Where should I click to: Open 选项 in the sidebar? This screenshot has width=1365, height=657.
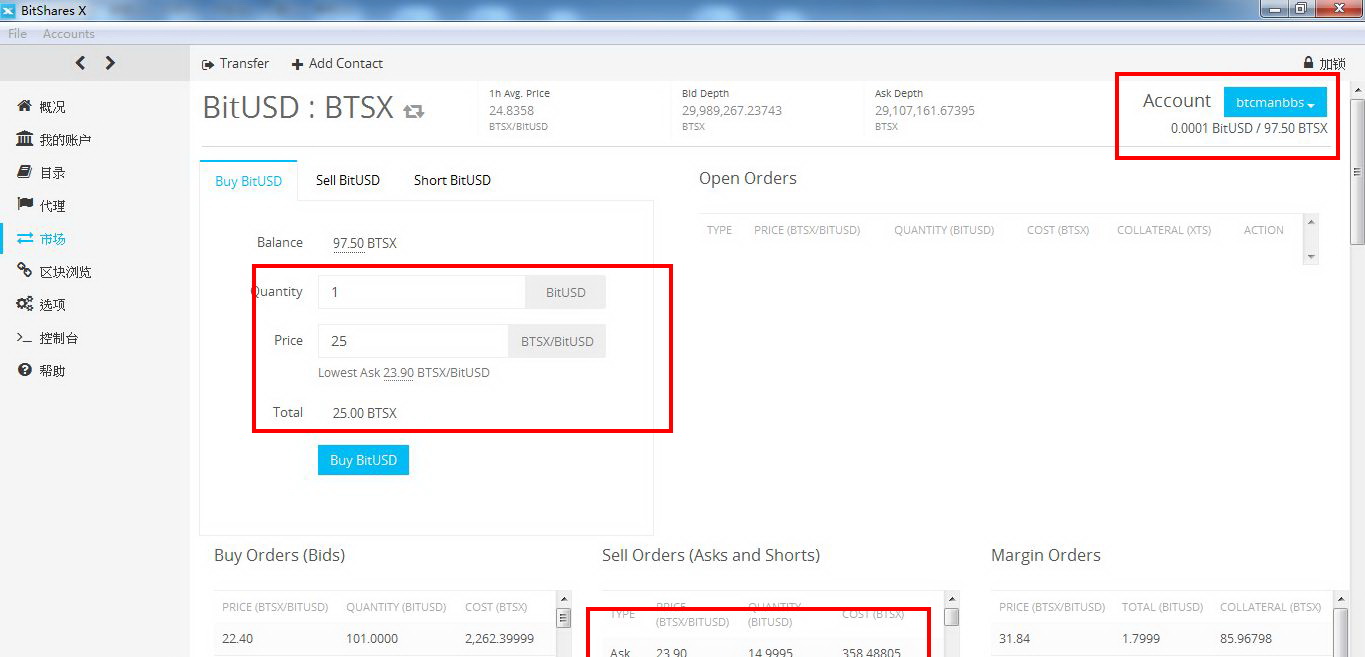(53, 305)
